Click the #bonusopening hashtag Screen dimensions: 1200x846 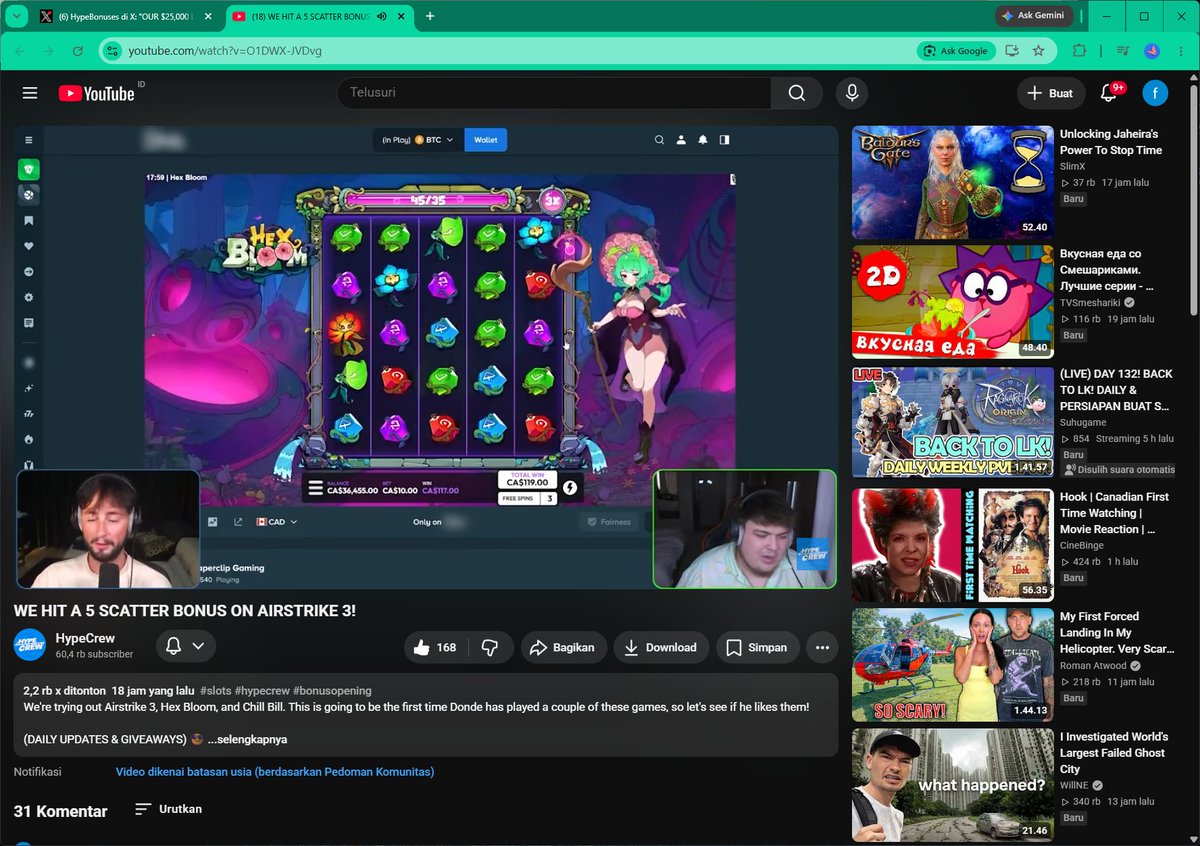coord(332,691)
